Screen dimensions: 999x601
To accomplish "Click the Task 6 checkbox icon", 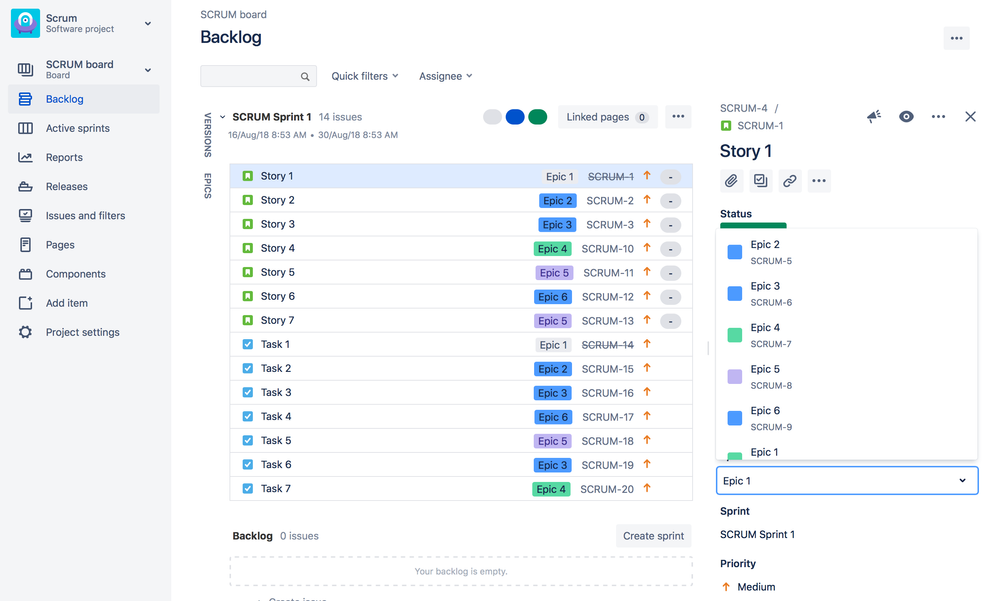I will click(248, 465).
